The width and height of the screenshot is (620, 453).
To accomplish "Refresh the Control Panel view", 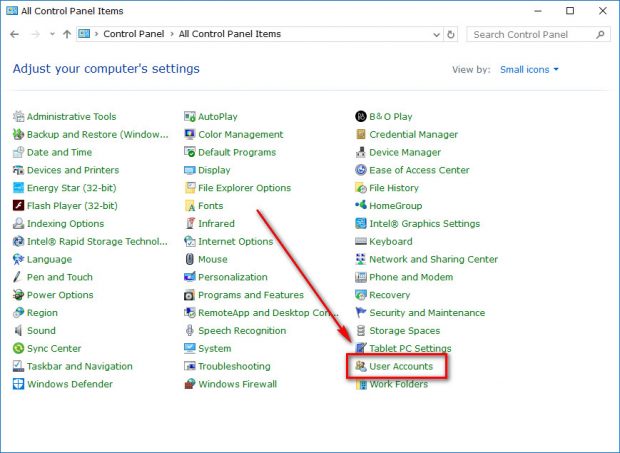I will point(451,35).
